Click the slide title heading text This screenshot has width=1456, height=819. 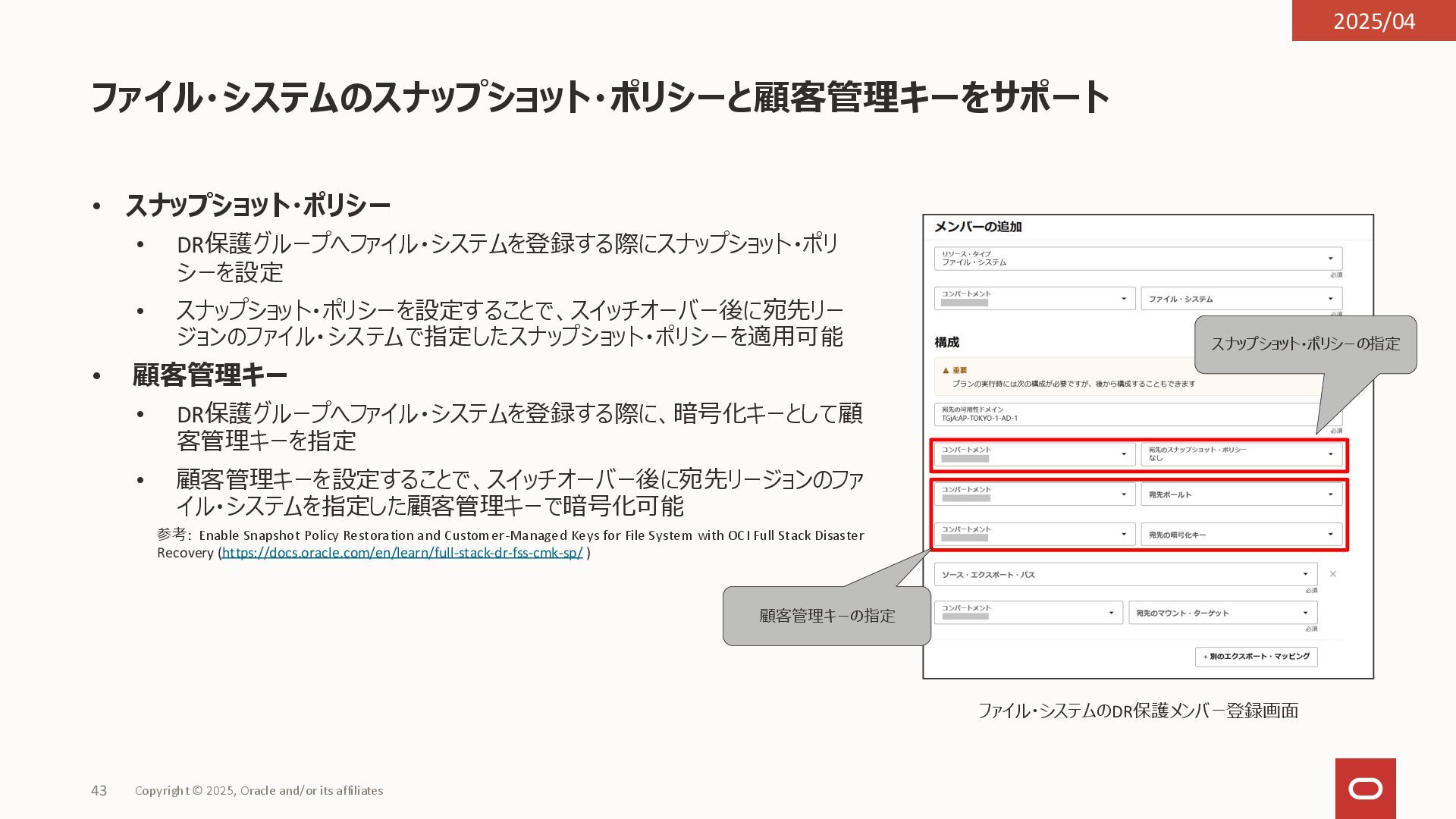pos(599,98)
